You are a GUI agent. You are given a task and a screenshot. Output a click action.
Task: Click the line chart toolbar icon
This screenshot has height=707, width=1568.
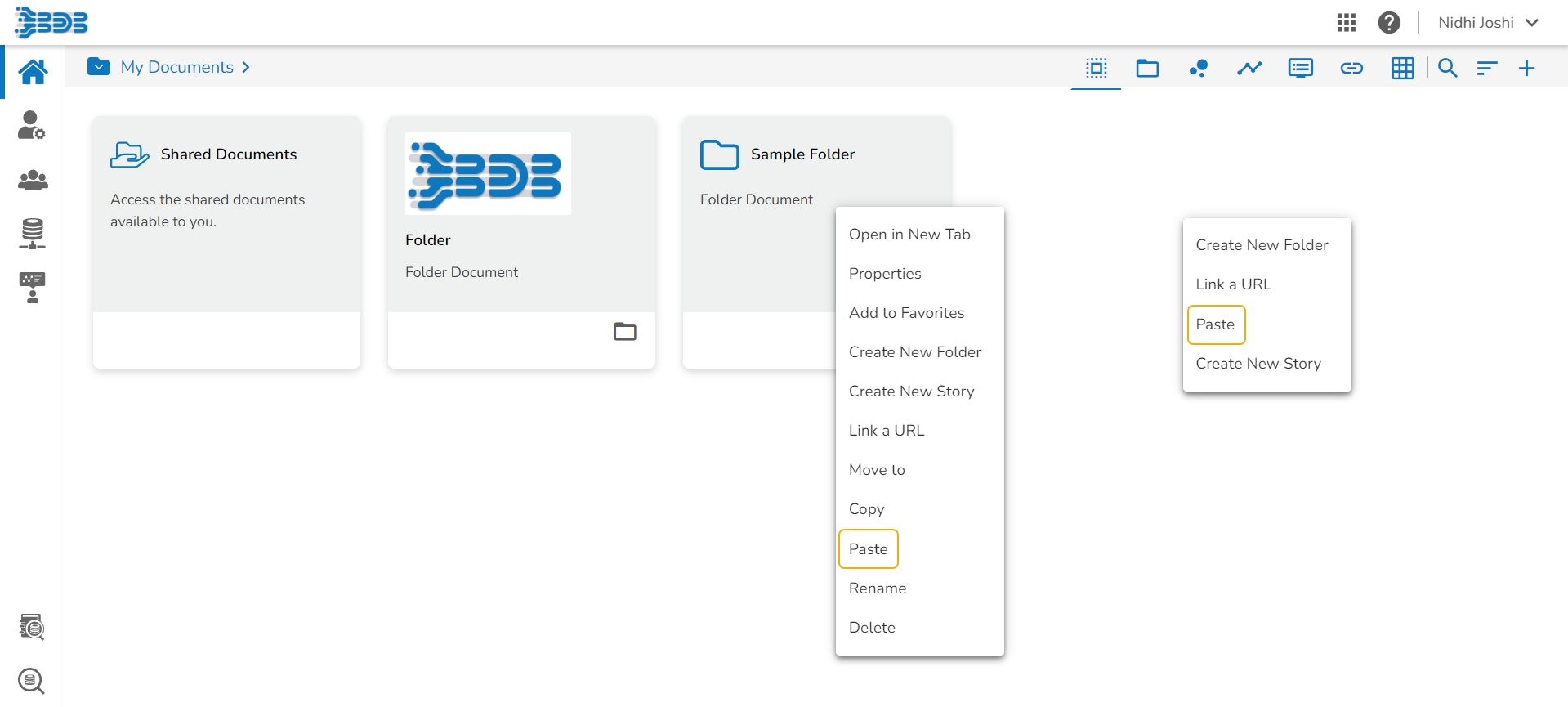[x=1249, y=69]
